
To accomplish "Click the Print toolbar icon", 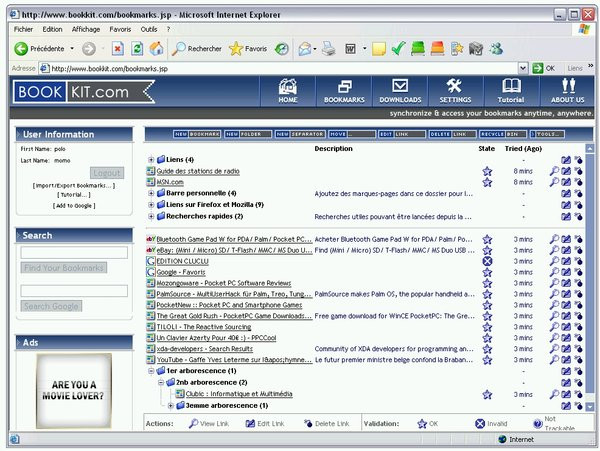I will pyautogui.click(x=328, y=49).
